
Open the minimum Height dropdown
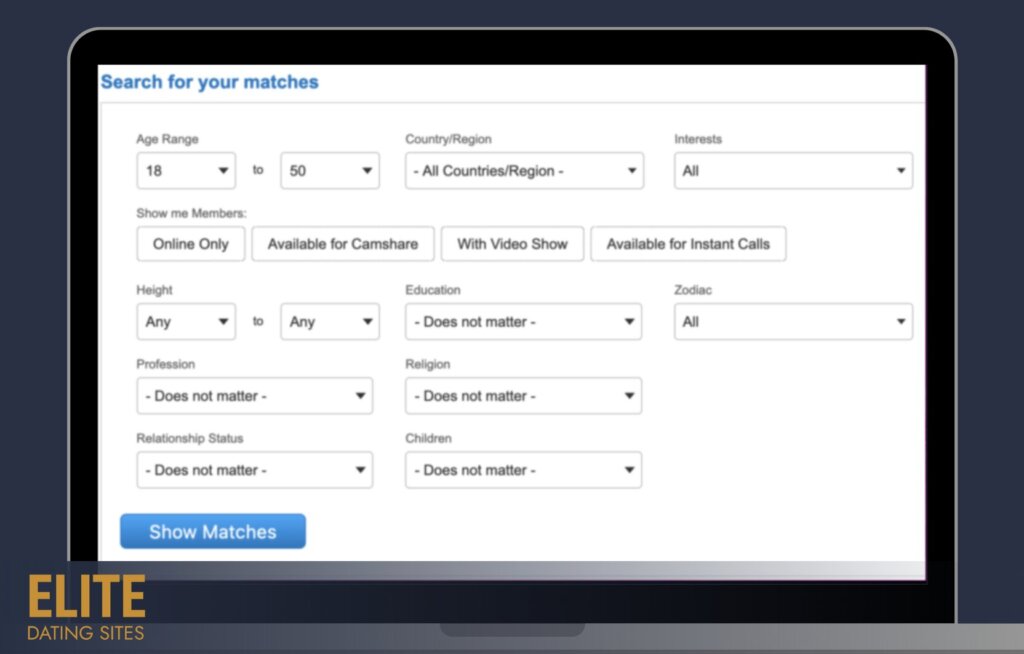point(186,322)
